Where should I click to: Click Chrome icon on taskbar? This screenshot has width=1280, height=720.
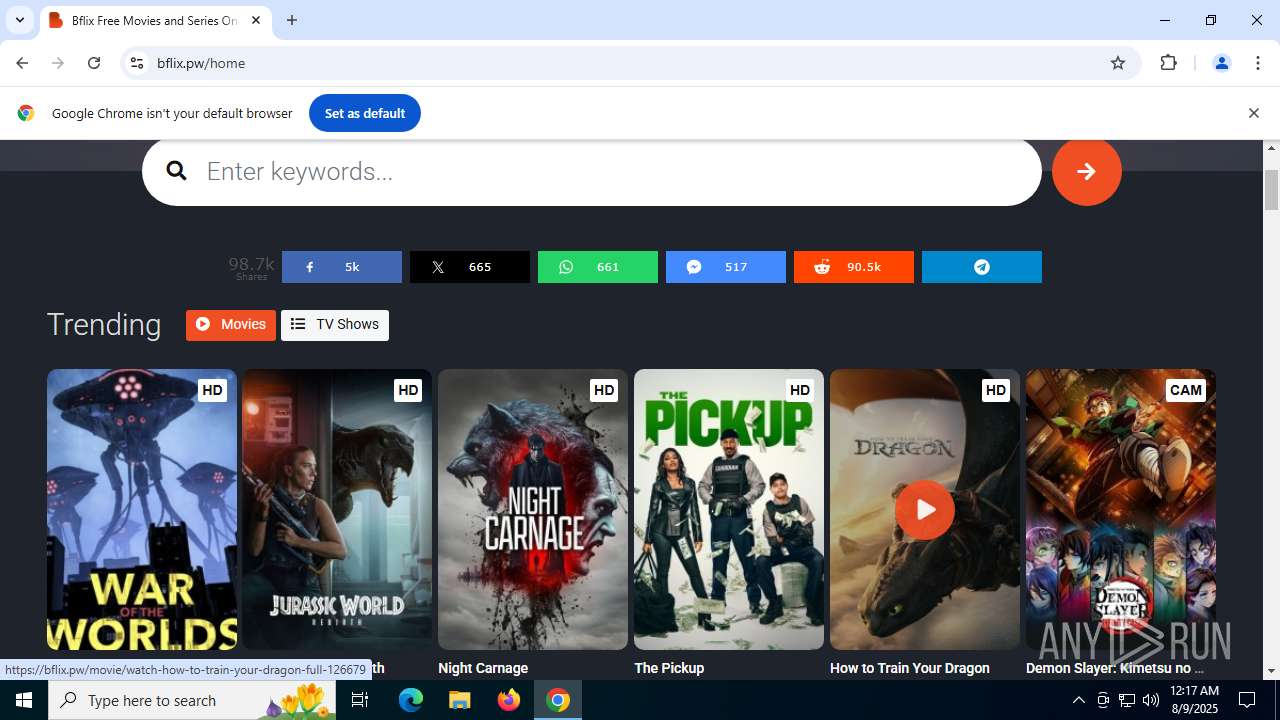[x=558, y=700]
